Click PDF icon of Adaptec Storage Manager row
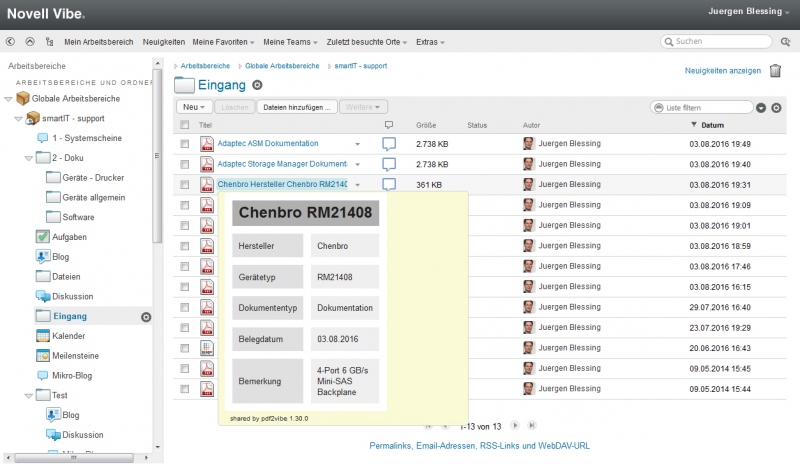The height and width of the screenshot is (464, 800). point(207,164)
